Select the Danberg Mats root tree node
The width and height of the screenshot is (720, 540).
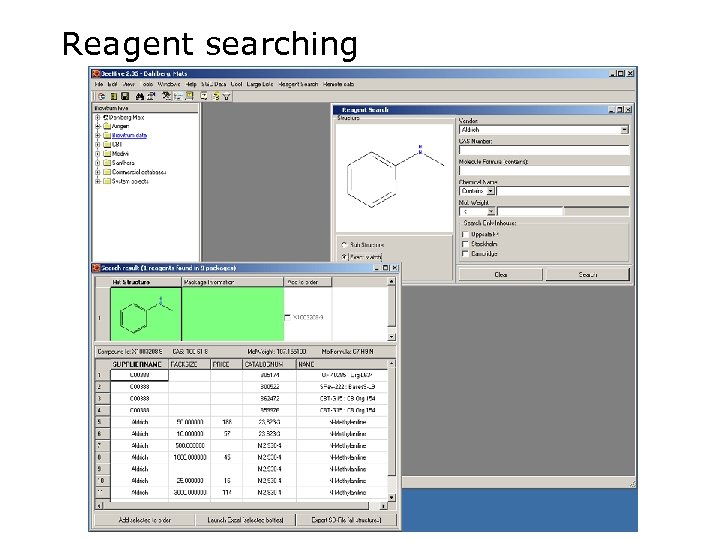click(x=126, y=117)
